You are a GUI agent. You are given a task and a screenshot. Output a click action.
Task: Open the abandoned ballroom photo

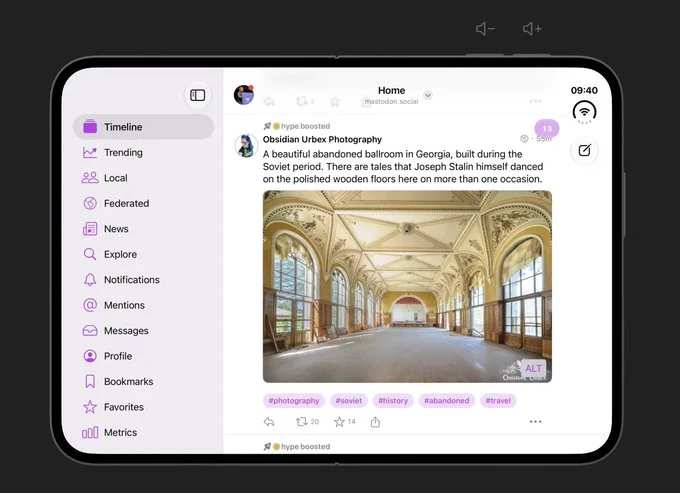coord(407,287)
